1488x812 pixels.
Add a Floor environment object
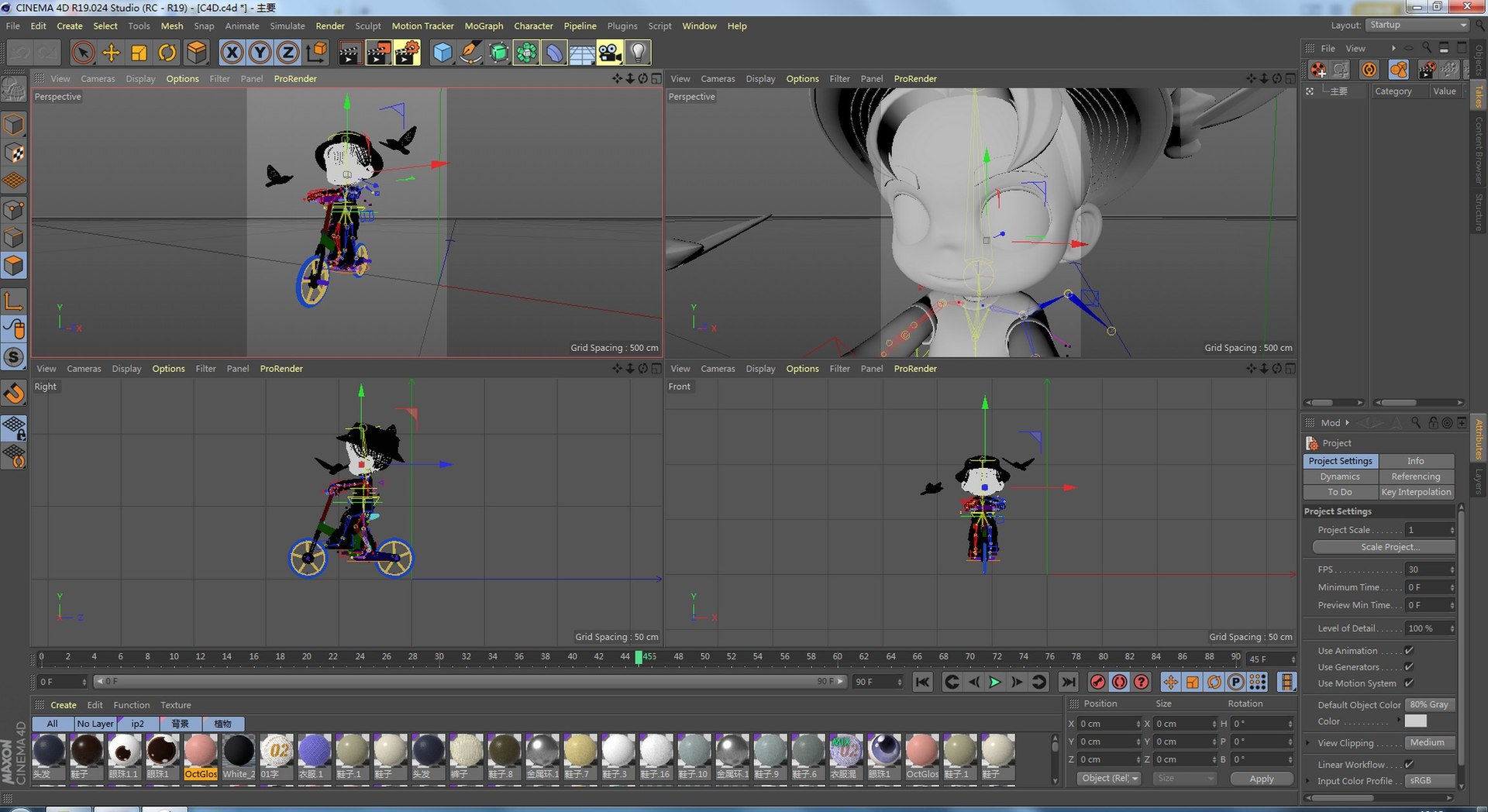582,53
